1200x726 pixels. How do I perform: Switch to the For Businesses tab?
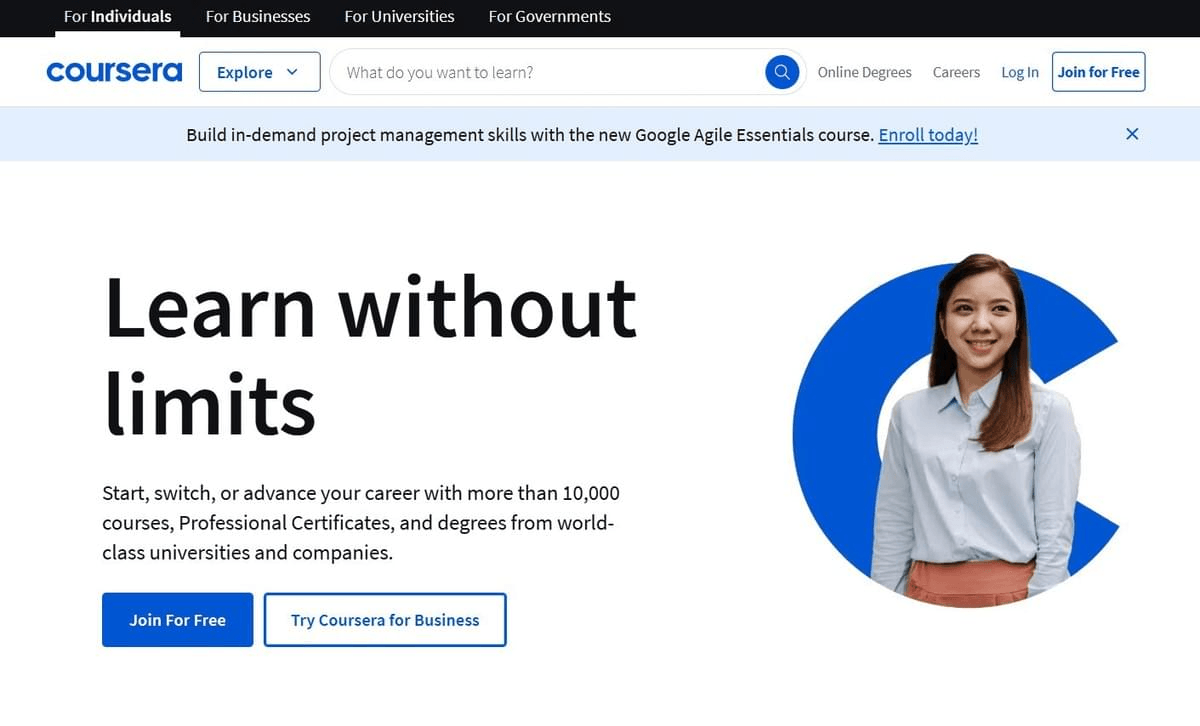pyautogui.click(x=258, y=16)
